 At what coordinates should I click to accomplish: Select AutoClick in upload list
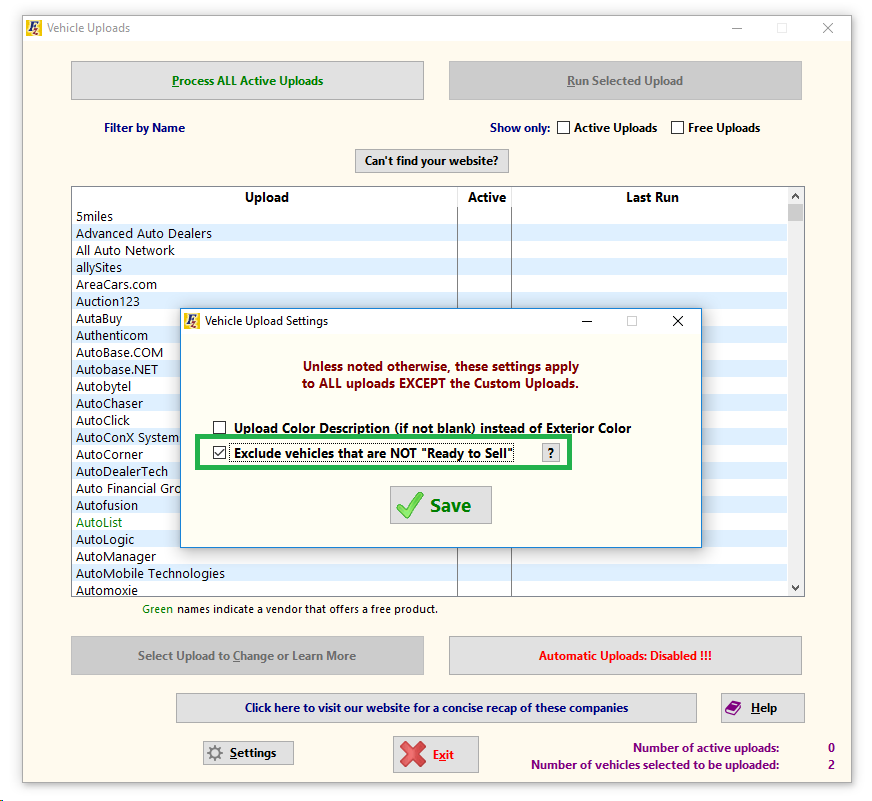127,421
